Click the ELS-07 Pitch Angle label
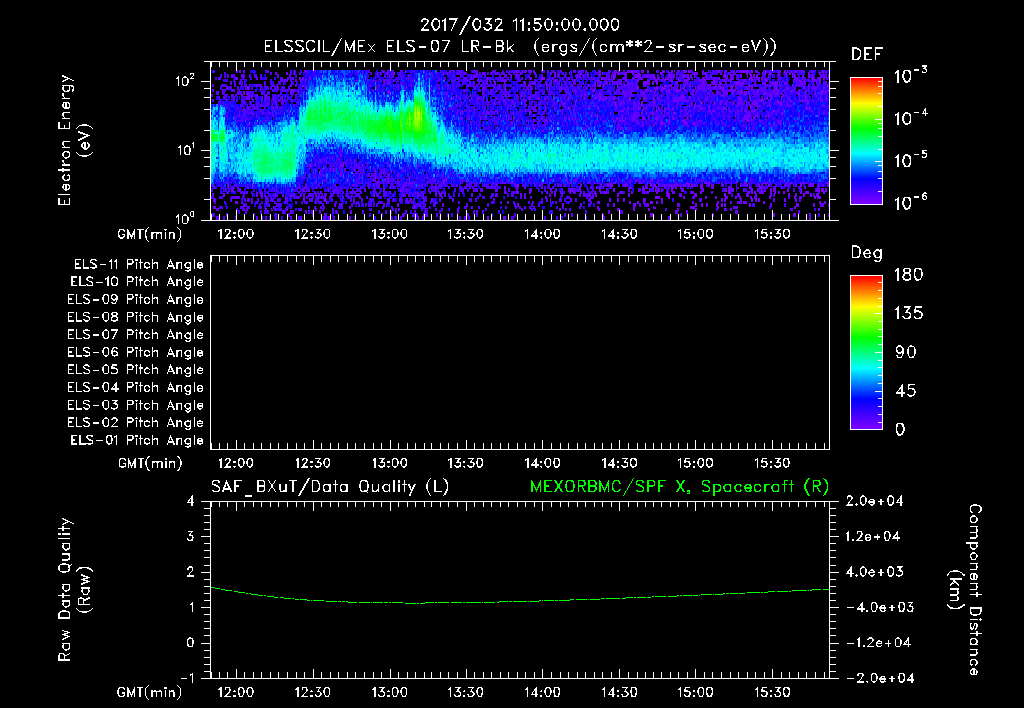 tap(135, 334)
